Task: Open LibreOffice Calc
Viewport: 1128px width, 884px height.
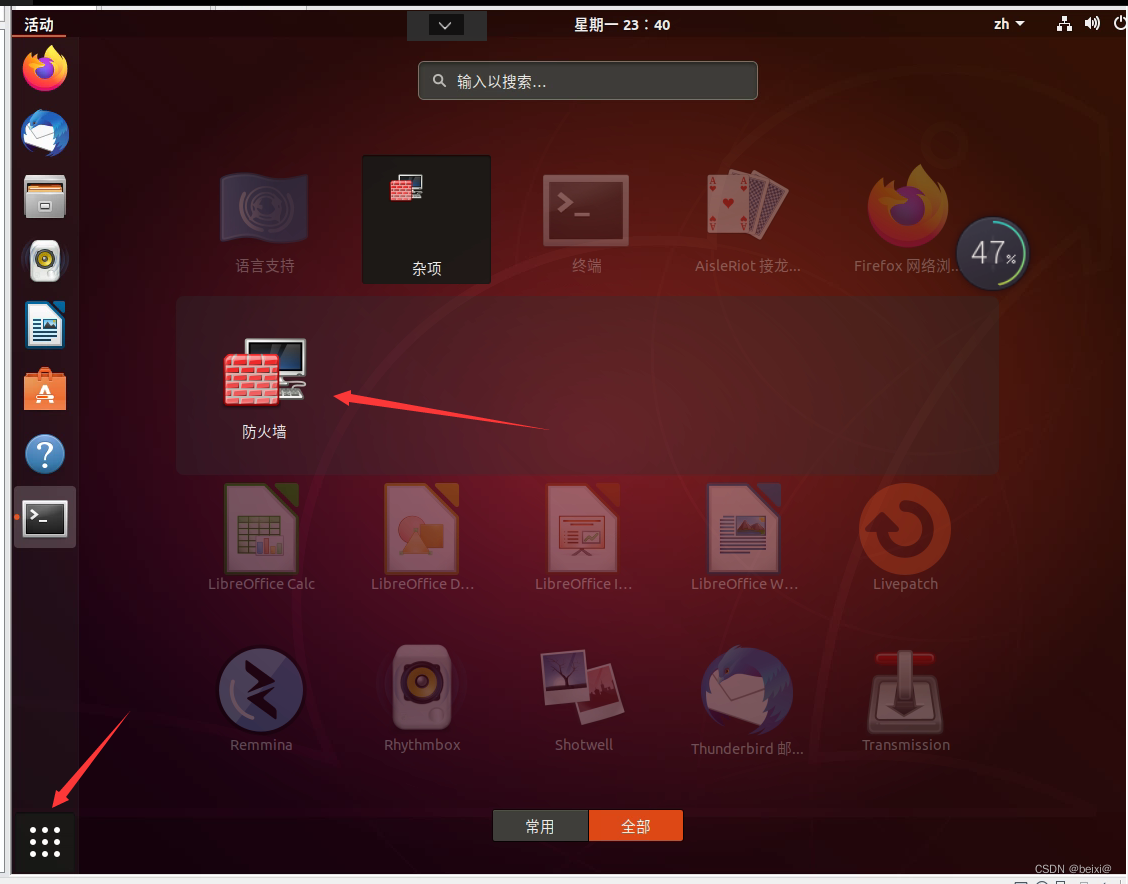Action: click(x=261, y=537)
